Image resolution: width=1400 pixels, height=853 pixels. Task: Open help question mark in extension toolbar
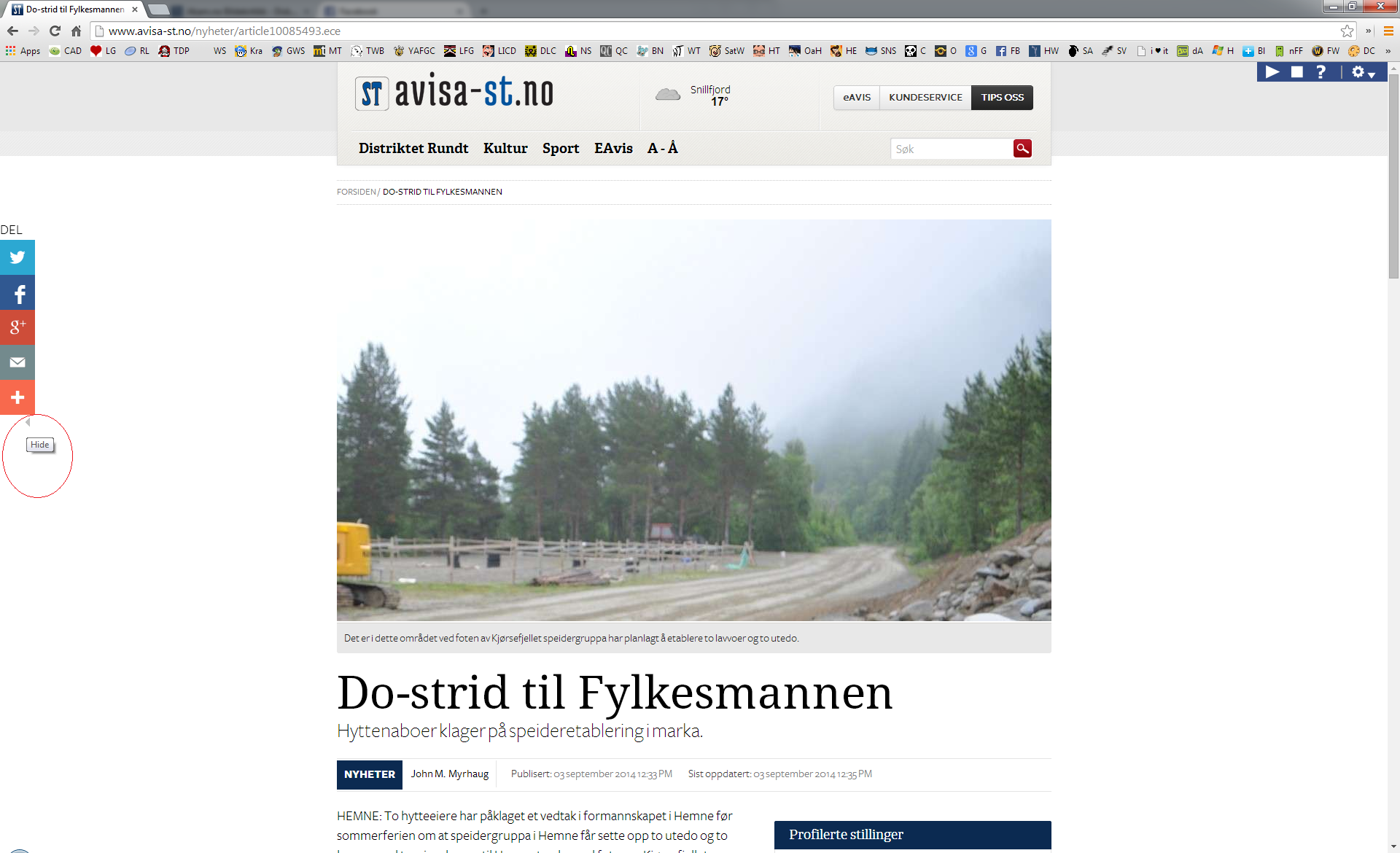click(1321, 71)
